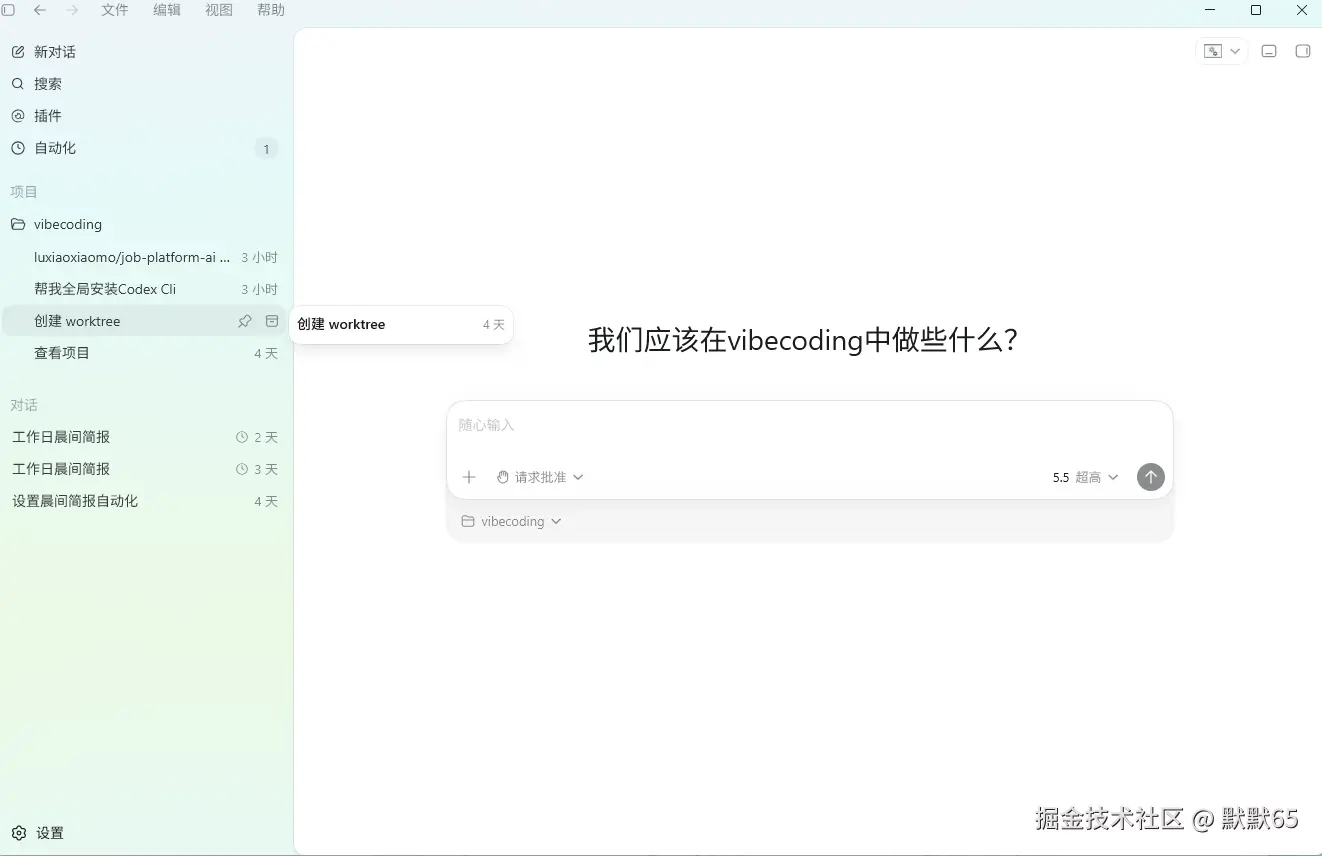Open the 帮助 menu
This screenshot has width=1322, height=856.
pos(271,10)
